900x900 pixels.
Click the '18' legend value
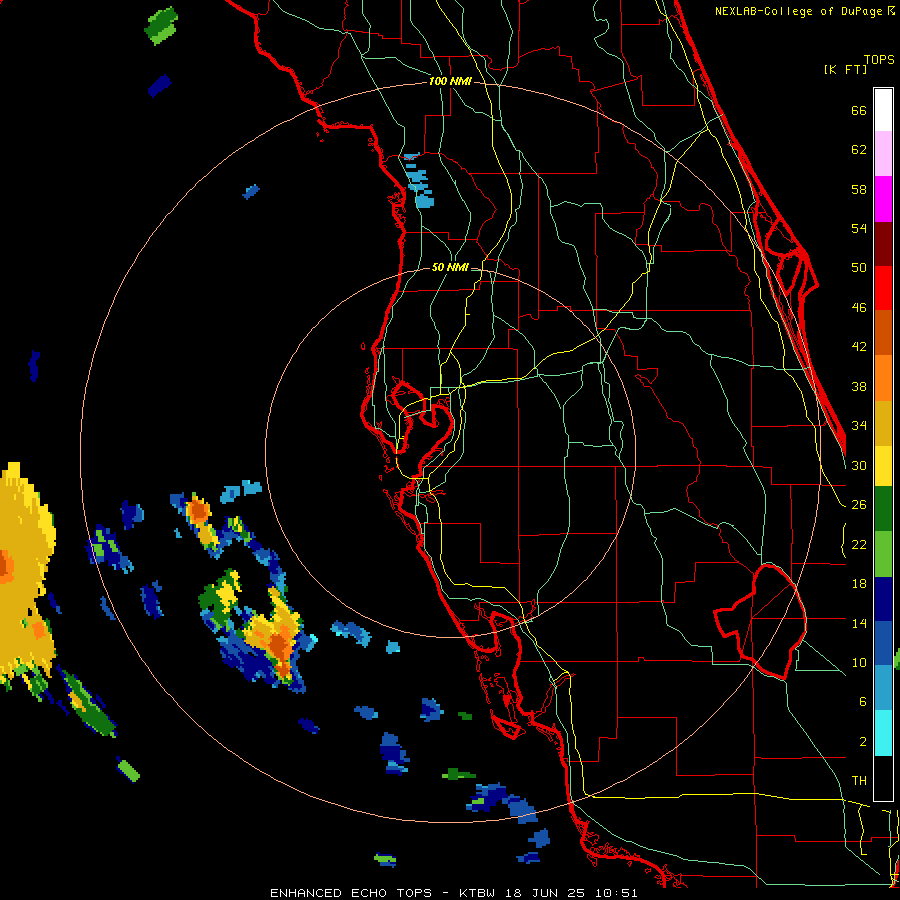coord(859,584)
